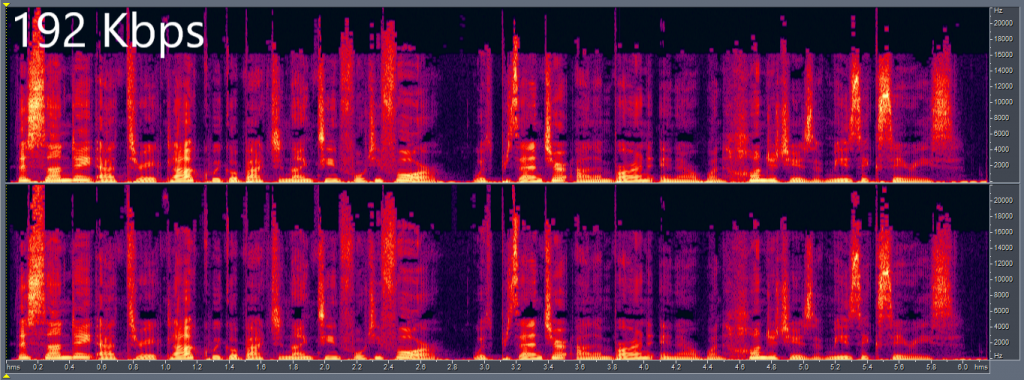The image size is (1024, 380).
Task: Select the 1.8 position on the time ruler
Action: click(293, 367)
